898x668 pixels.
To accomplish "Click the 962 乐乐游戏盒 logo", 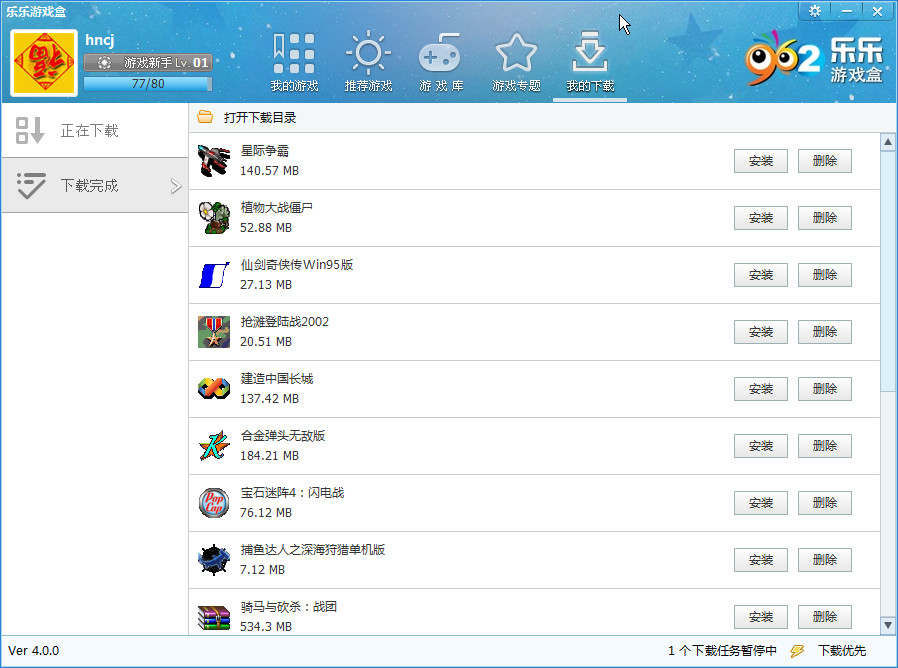I will pyautogui.click(x=814, y=58).
